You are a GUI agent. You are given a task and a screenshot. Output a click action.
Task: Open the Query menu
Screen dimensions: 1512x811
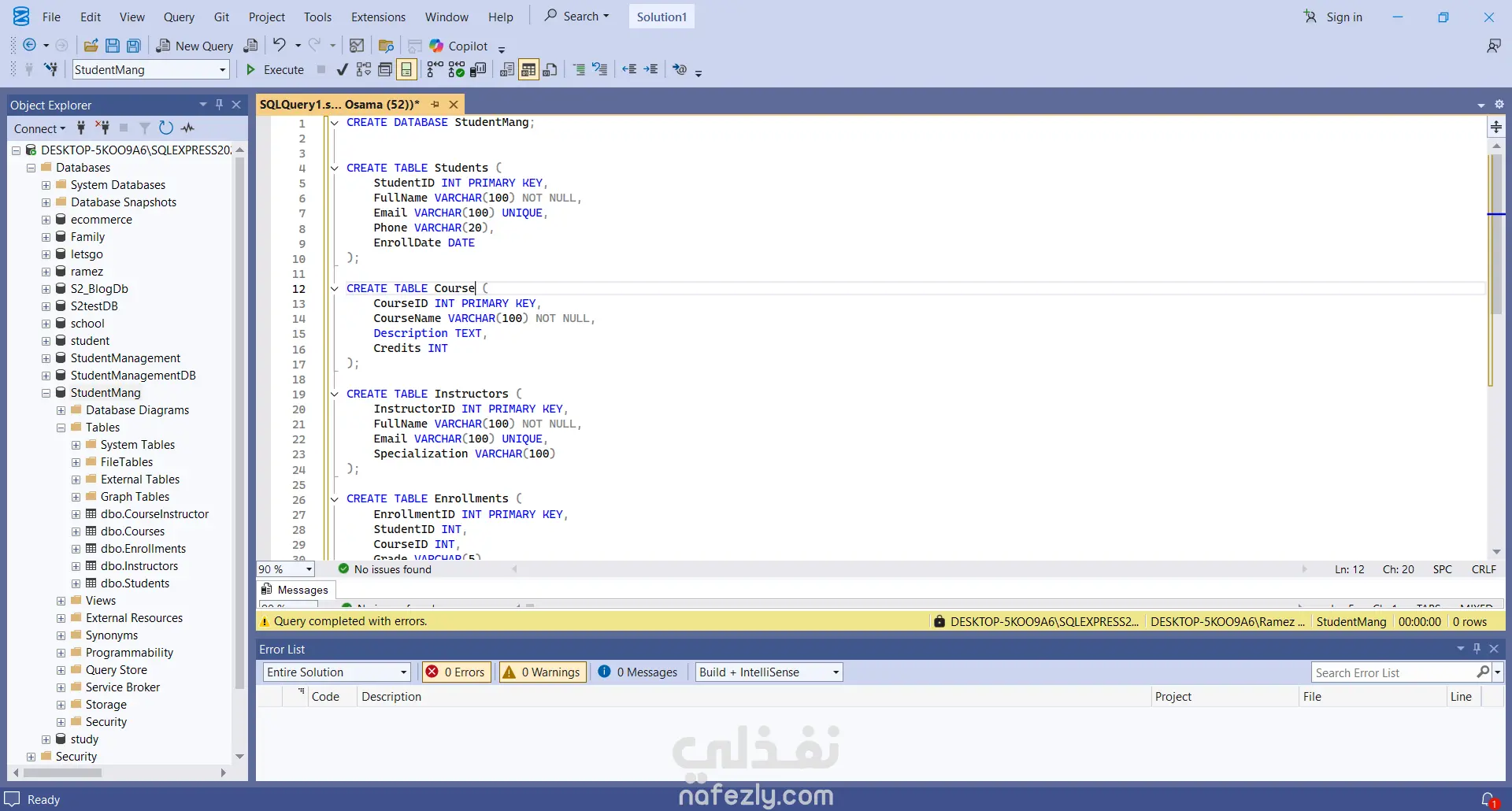coord(179,17)
